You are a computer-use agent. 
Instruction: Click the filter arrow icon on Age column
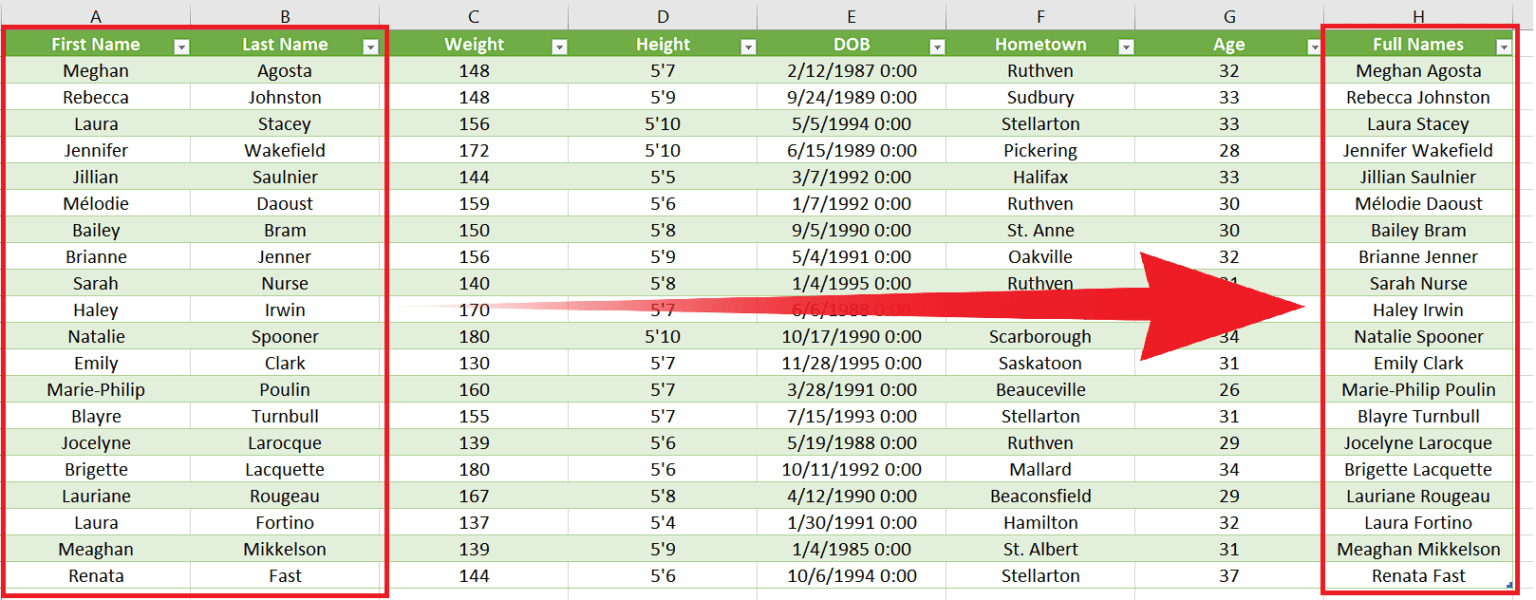pos(1313,45)
